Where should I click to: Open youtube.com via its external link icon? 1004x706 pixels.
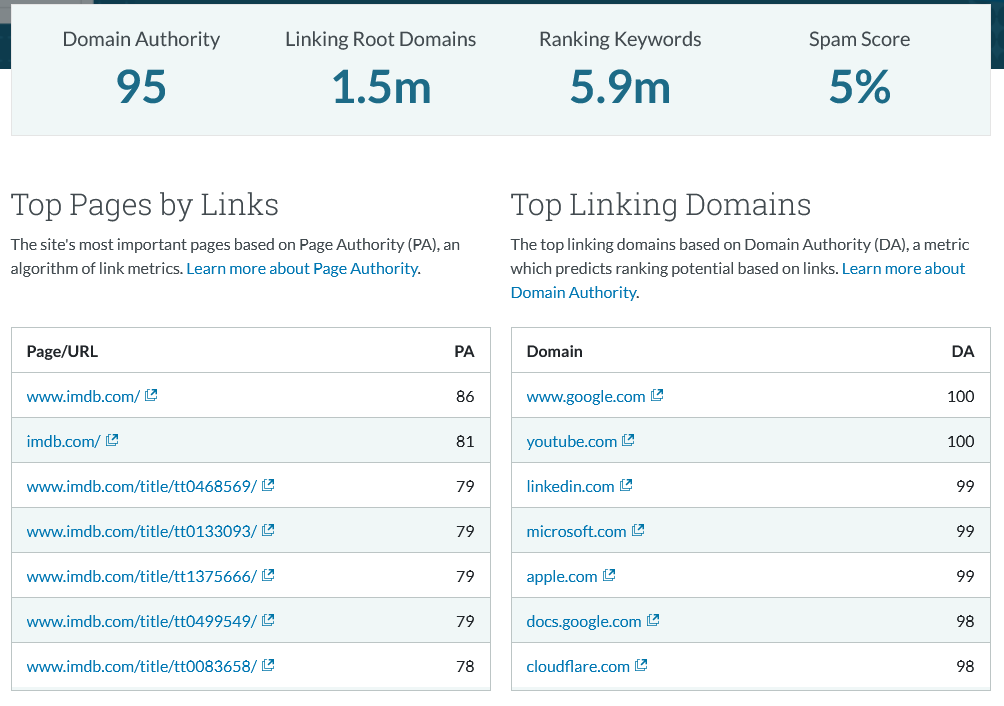(x=628, y=440)
